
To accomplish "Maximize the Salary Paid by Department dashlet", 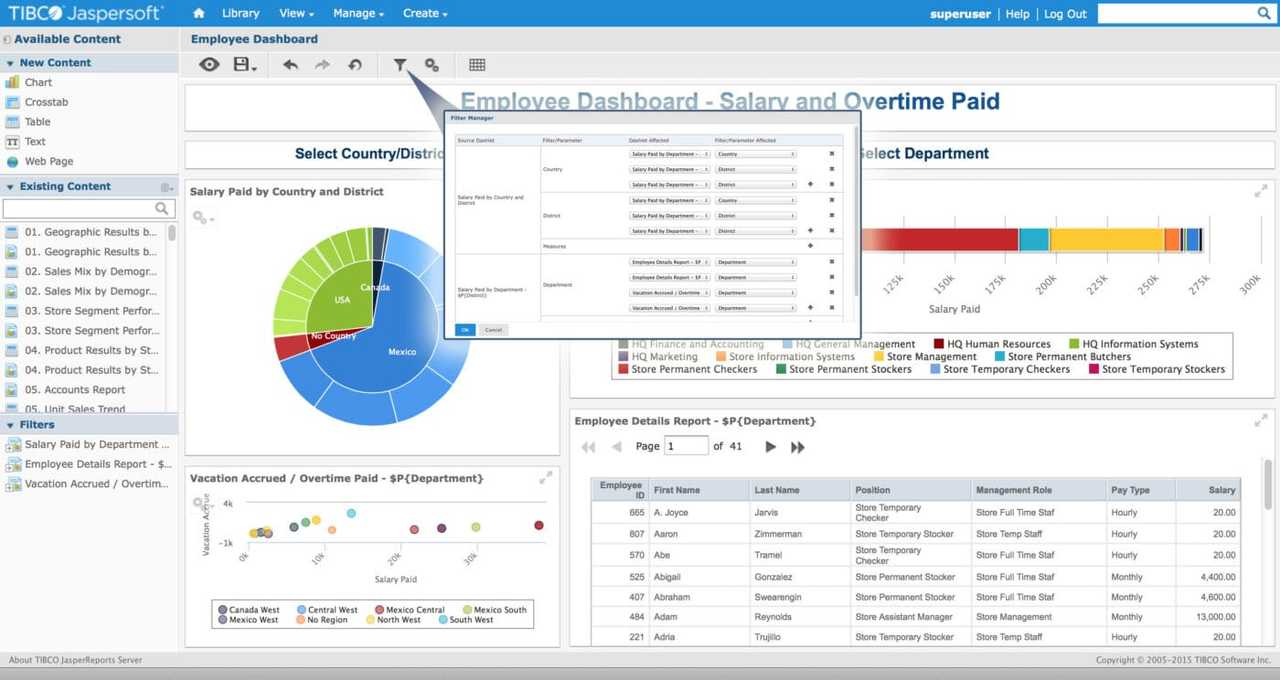I will (1261, 191).
